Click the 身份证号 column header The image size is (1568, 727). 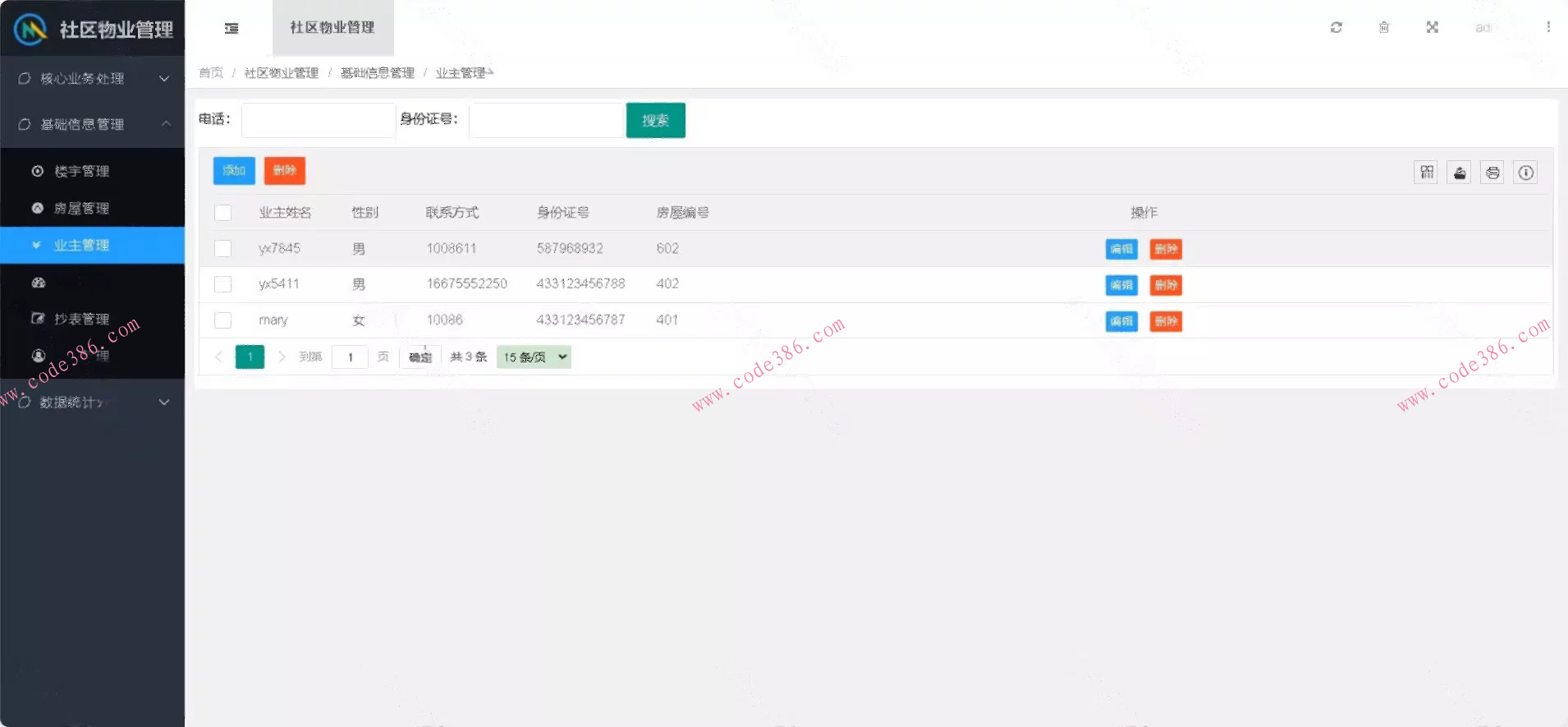click(x=563, y=213)
